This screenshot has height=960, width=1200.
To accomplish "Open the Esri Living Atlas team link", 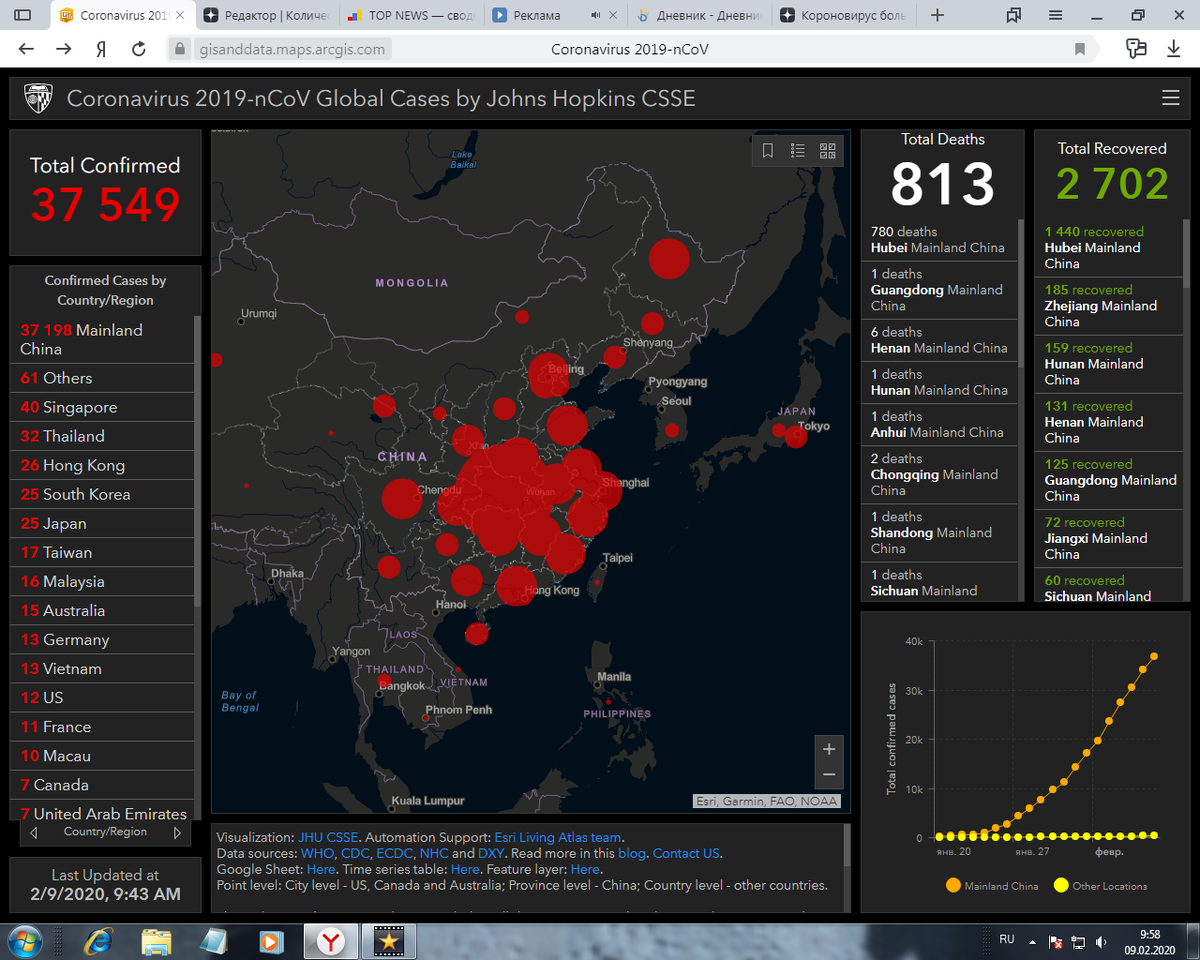I will (x=558, y=838).
